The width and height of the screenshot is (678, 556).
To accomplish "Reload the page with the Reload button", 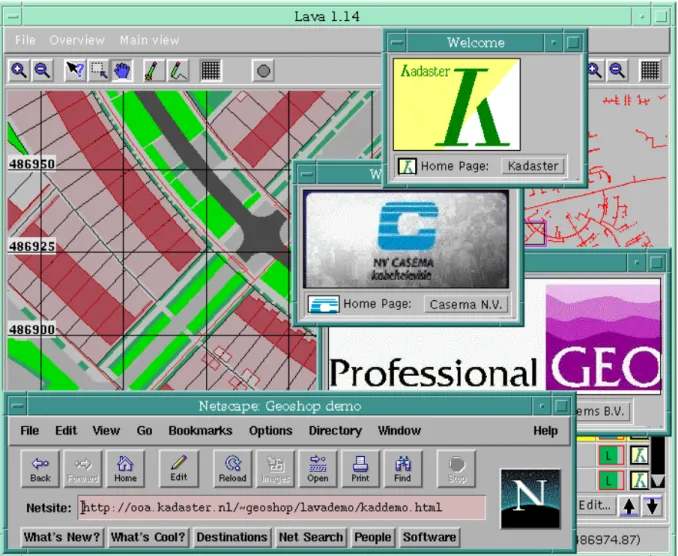I will pyautogui.click(x=233, y=469).
